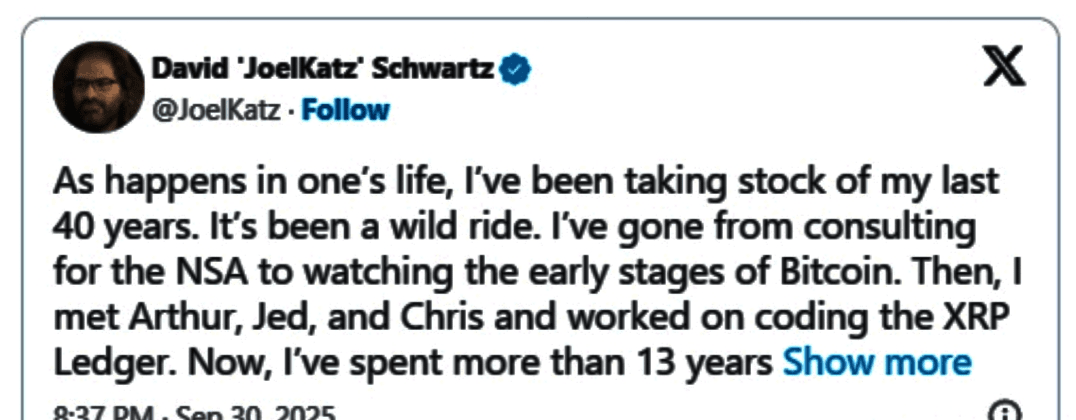Image resolution: width=1076 pixels, height=420 pixels.
Task: Follow the @JoelKatz account
Action: click(345, 109)
